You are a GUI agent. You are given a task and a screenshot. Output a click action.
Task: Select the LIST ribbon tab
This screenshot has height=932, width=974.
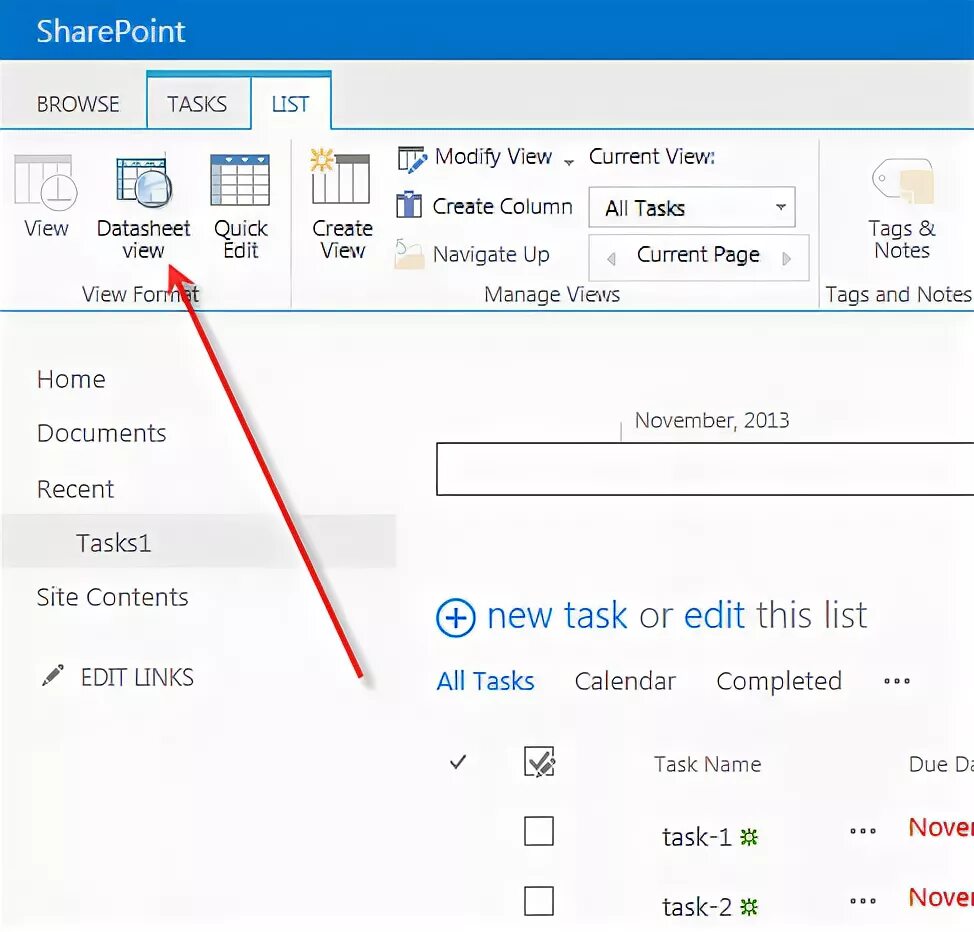pyautogui.click(x=290, y=104)
